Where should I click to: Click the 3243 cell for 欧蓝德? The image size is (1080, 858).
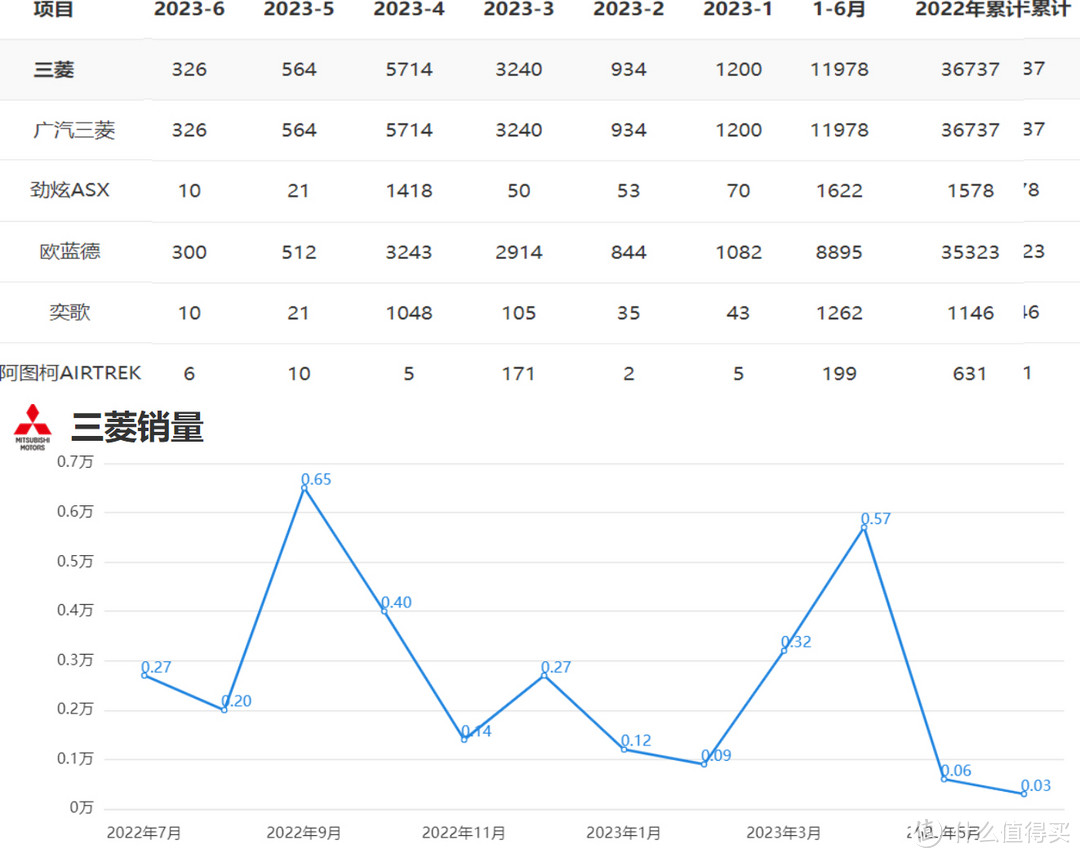click(409, 252)
